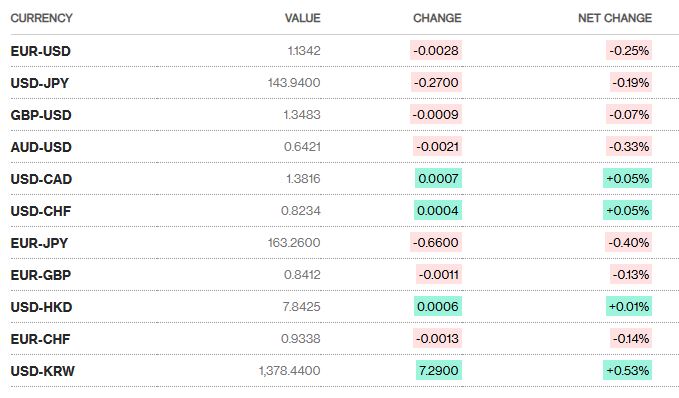This screenshot has width=679, height=398.
Task: Click the CHANGE column header
Action: pos(437,18)
